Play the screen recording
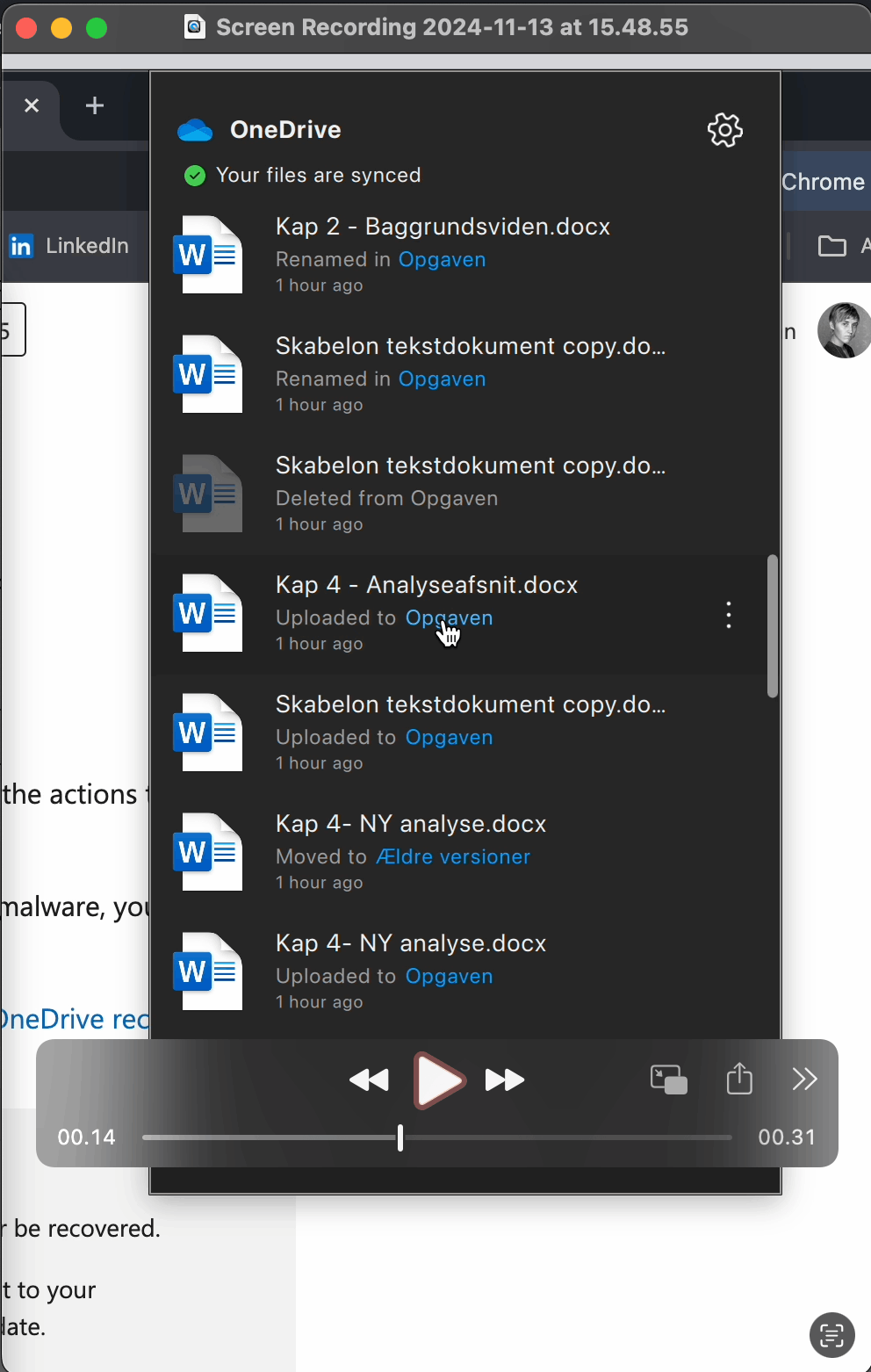The image size is (871, 1372). point(438,1080)
